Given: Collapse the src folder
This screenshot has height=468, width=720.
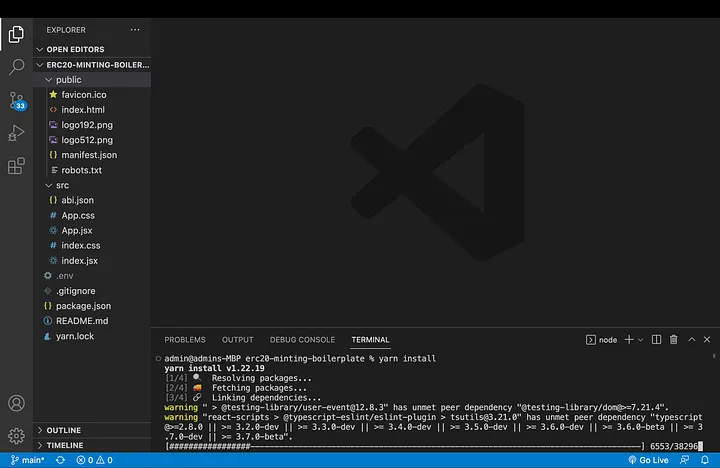Looking at the screenshot, I should (62, 185).
